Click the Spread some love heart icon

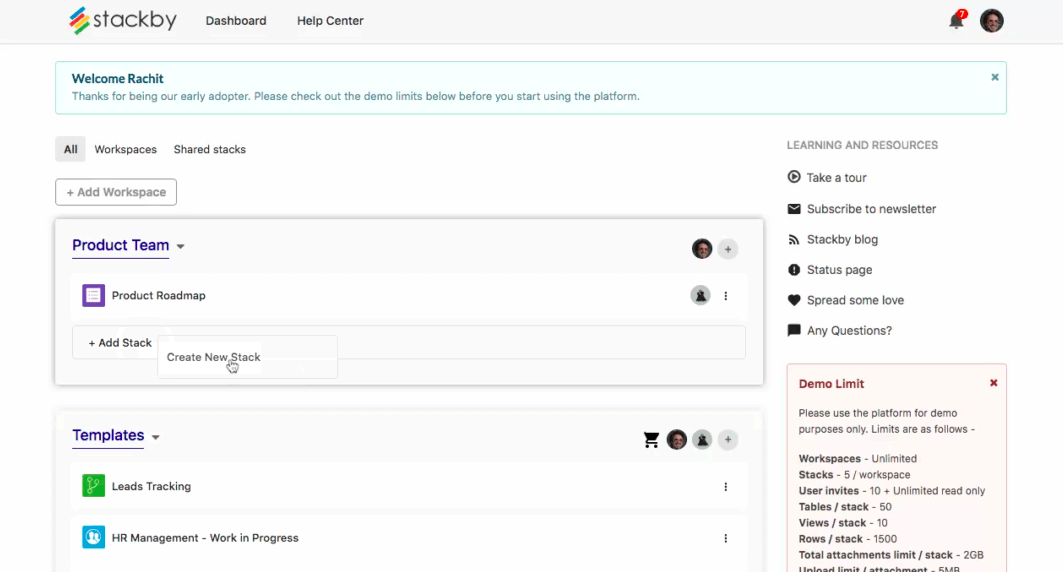[794, 300]
